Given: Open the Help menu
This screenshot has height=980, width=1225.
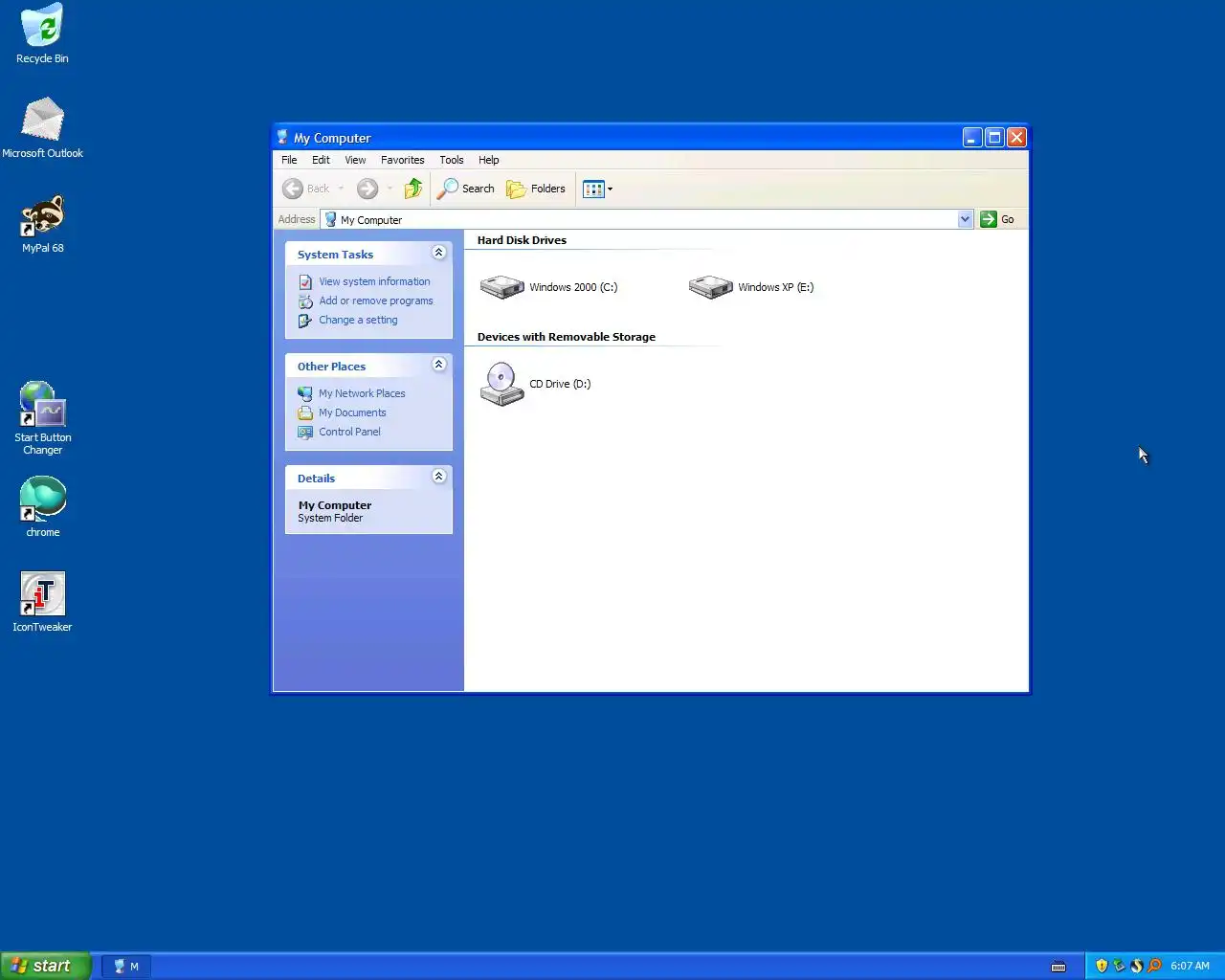Looking at the screenshot, I should (x=488, y=160).
